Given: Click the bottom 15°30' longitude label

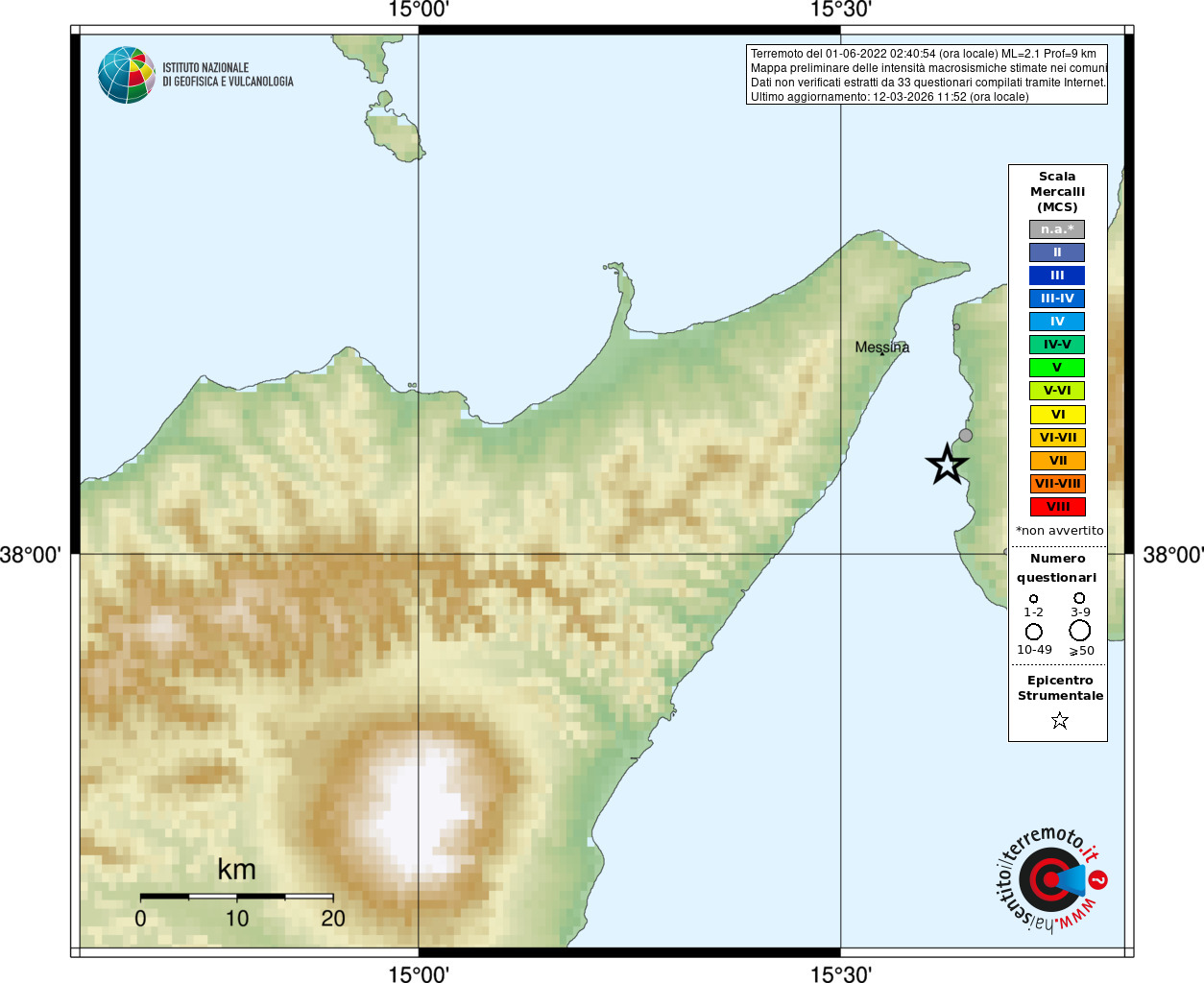Looking at the screenshot, I should (x=841, y=973).
